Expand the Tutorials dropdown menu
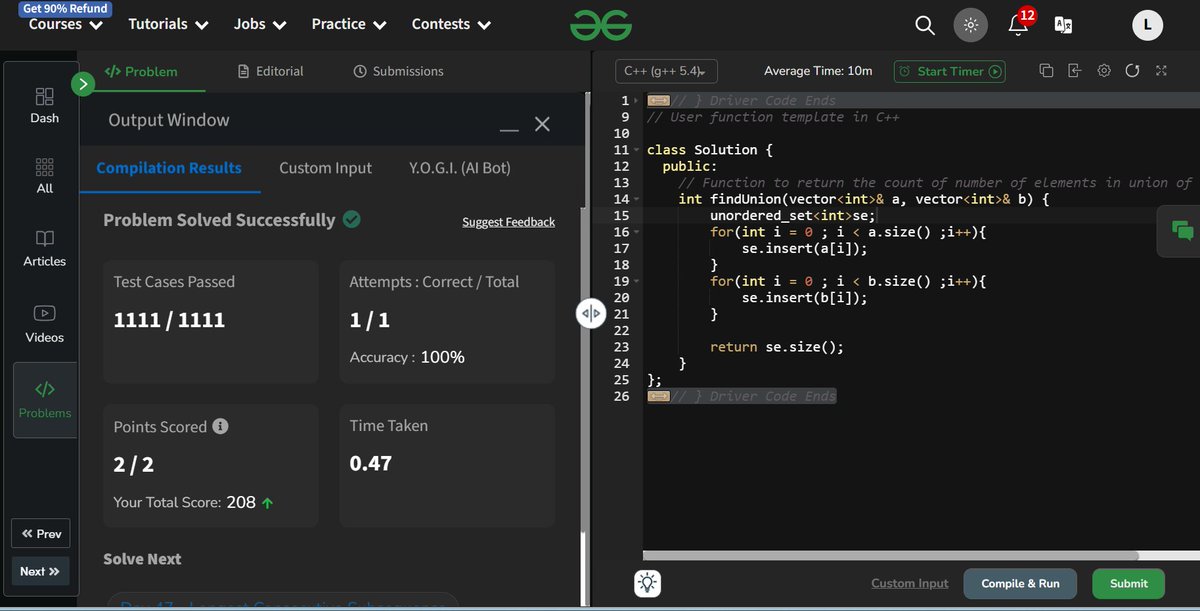 coord(168,24)
